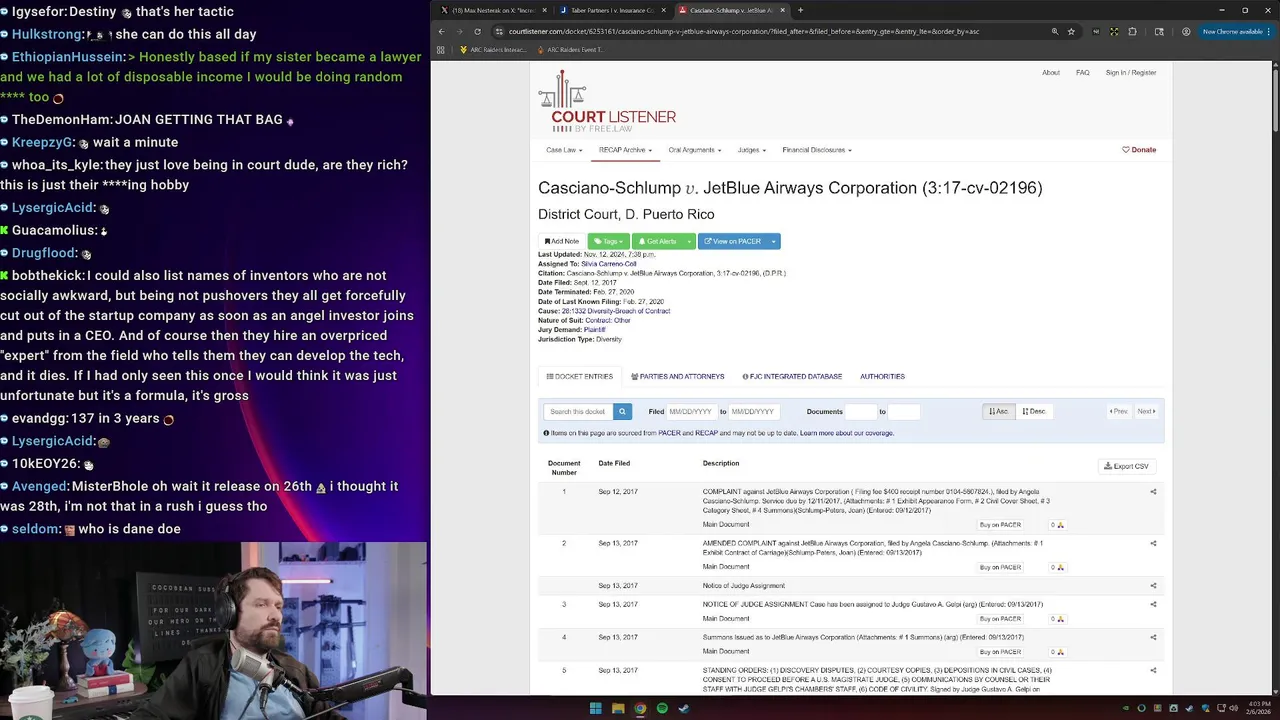This screenshot has height=720, width=1280.
Task: Open the green Tags dropdown
Action: pos(609,241)
